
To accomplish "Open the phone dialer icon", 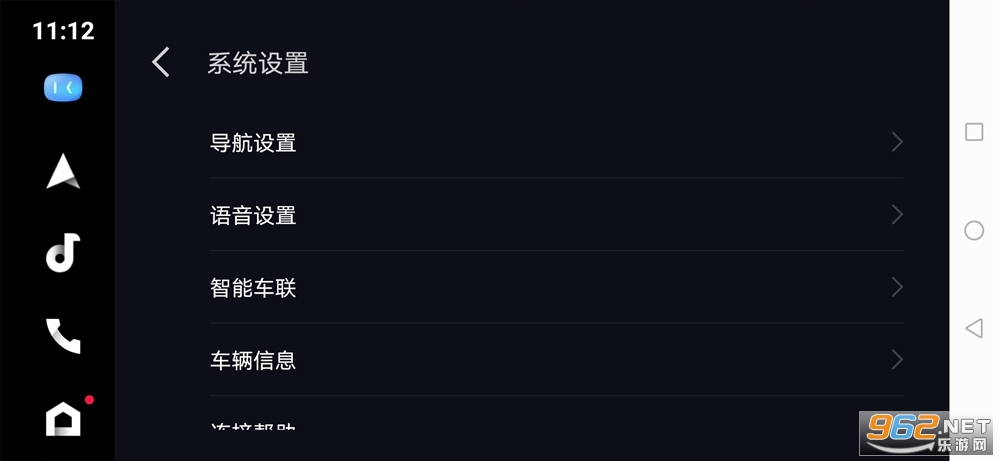I will point(63,336).
